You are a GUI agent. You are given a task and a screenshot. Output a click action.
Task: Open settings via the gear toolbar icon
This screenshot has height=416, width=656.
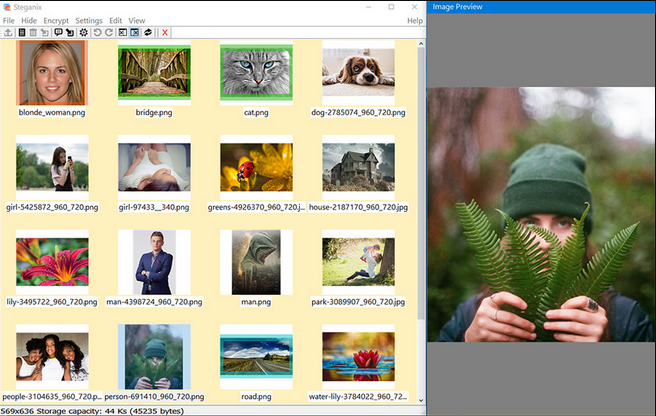click(84, 33)
